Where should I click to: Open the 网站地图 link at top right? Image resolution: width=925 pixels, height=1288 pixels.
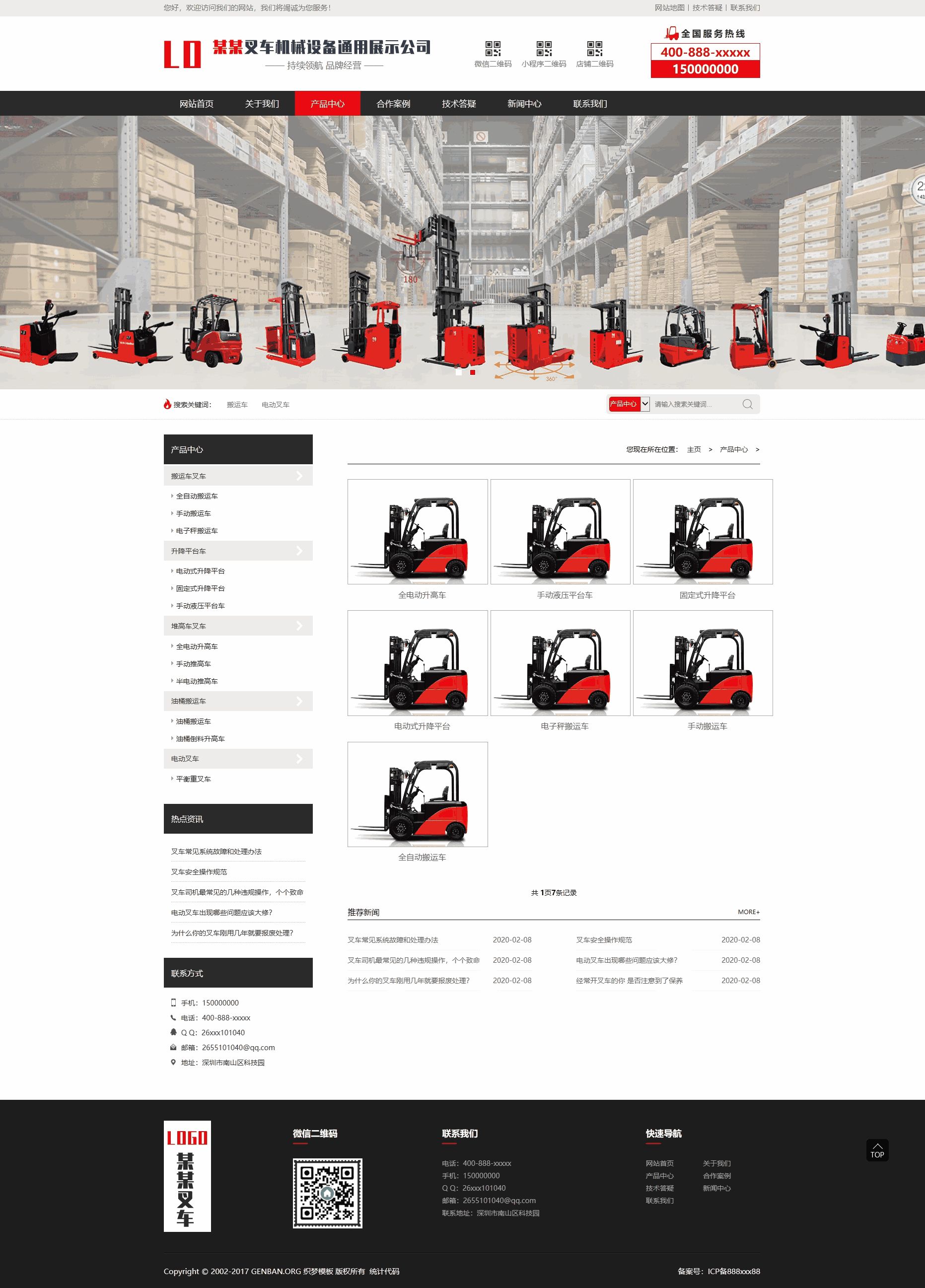point(669,8)
